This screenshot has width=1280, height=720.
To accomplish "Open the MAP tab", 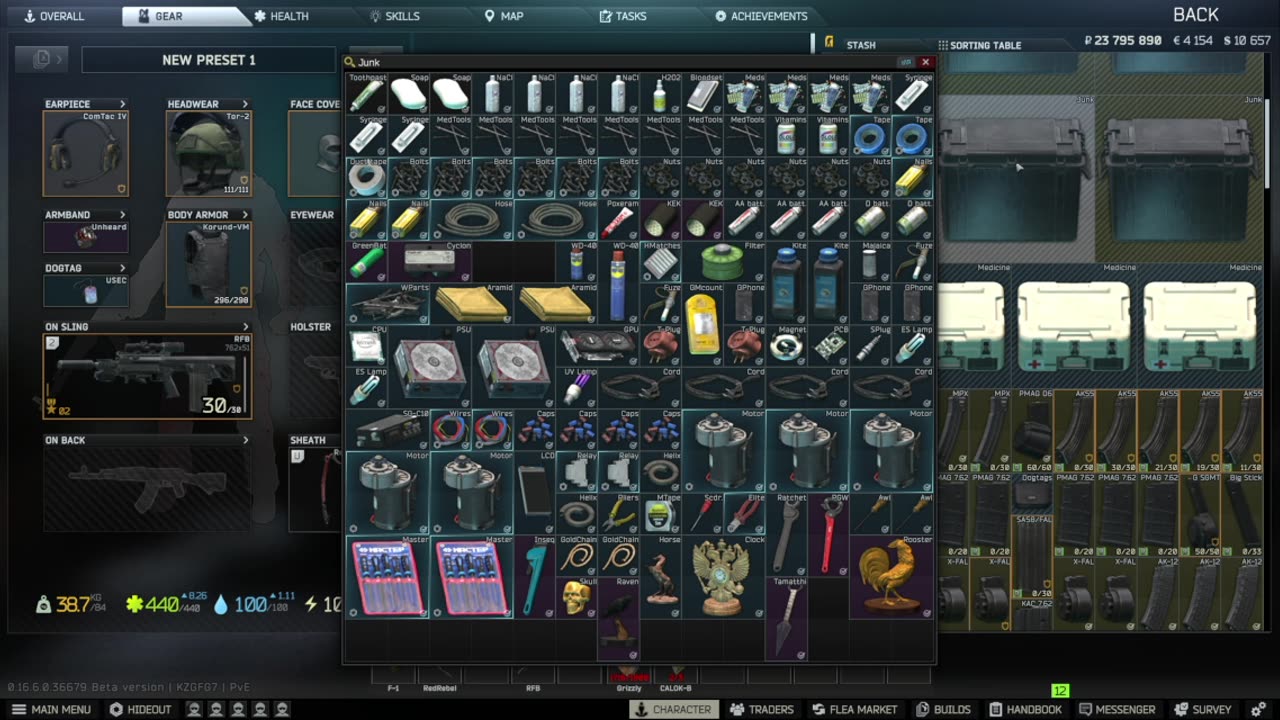I will 503,16.
